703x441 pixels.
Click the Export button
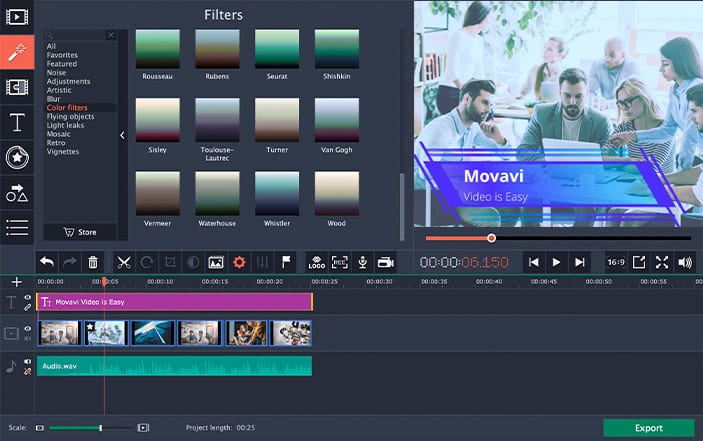[648, 428]
